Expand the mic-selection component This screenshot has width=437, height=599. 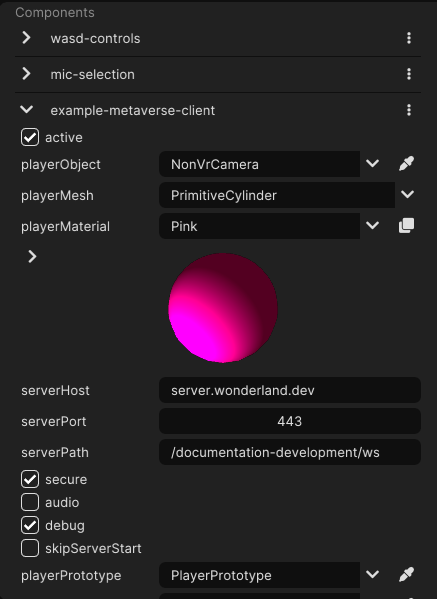pos(26,74)
